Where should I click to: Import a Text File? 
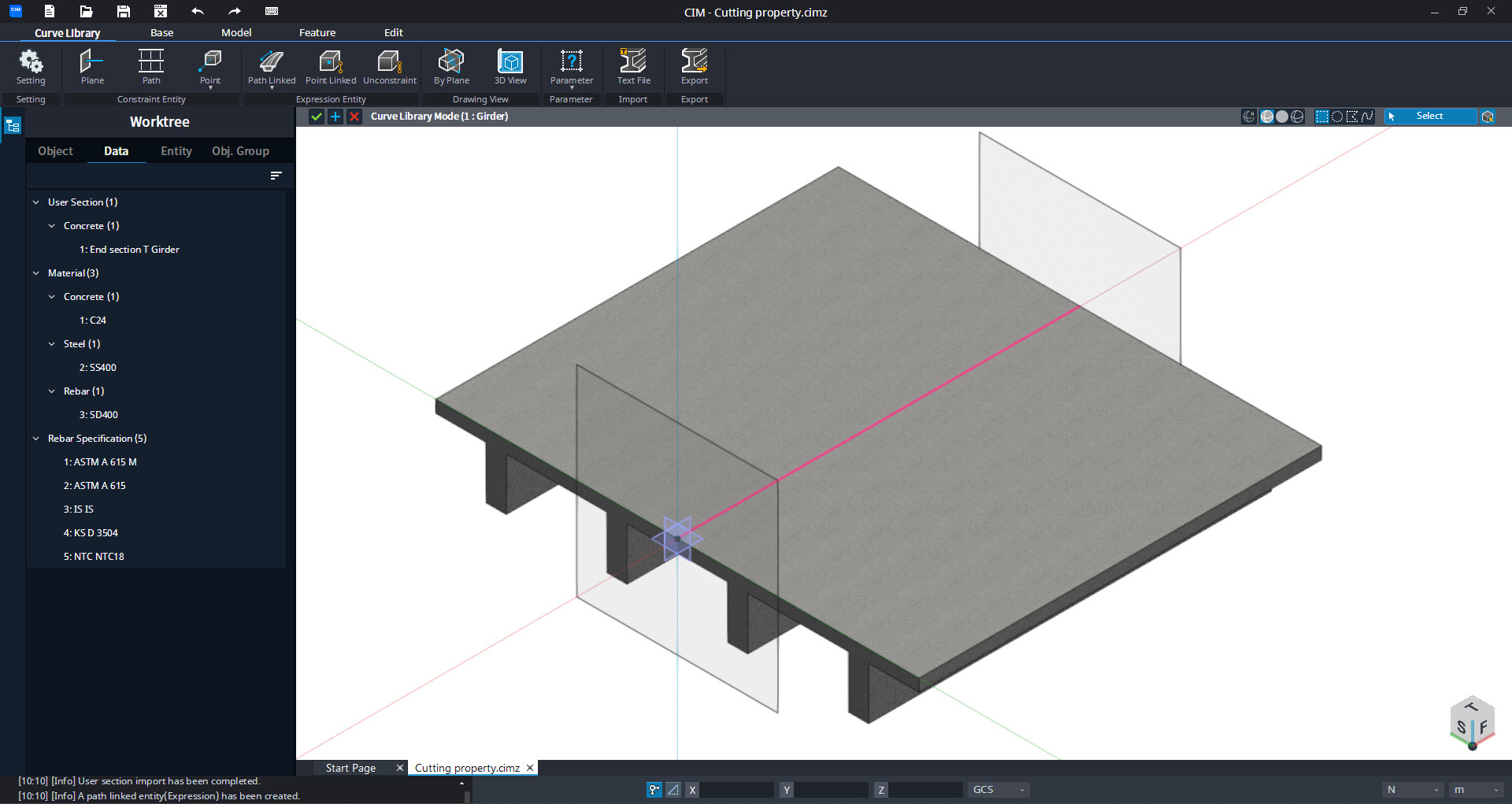tap(633, 67)
